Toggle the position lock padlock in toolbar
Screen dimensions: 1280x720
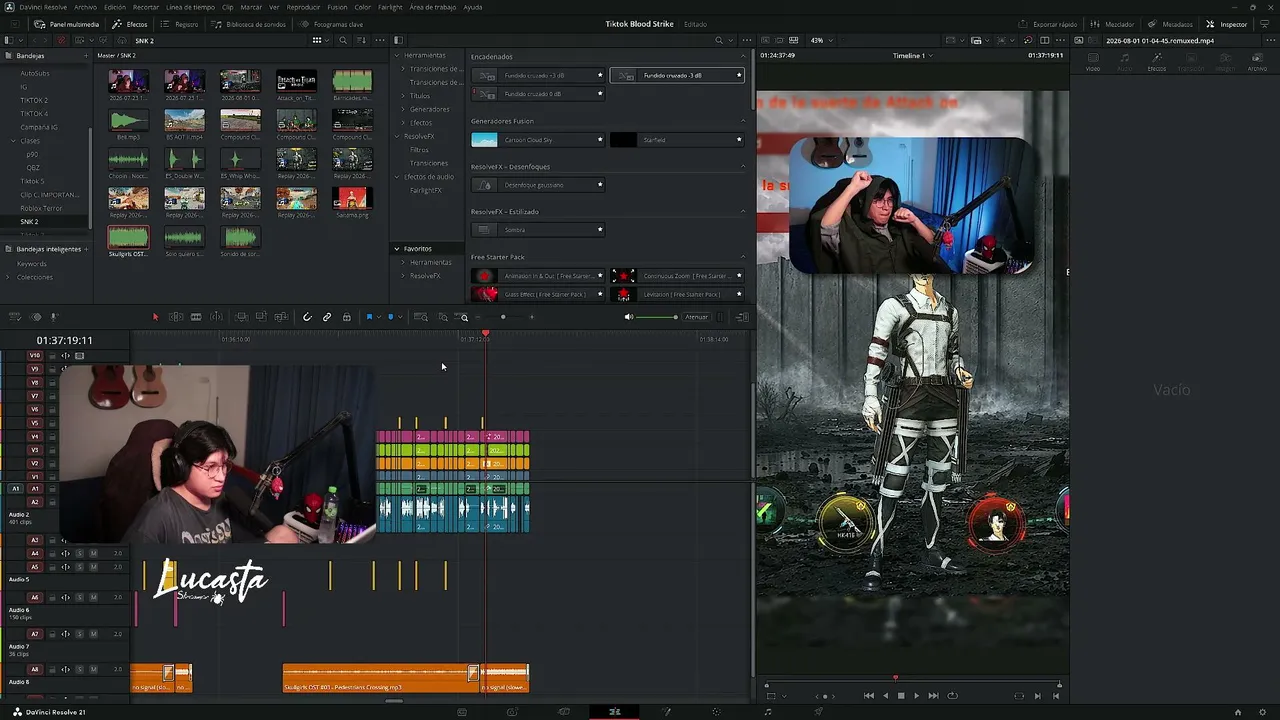click(347, 317)
